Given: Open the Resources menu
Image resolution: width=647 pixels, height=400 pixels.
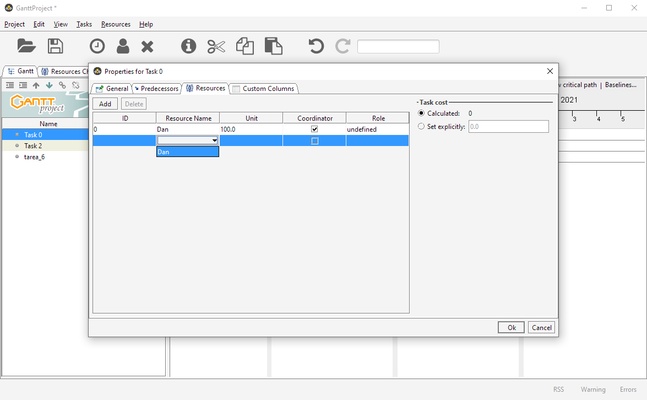Looking at the screenshot, I should (x=116, y=24).
